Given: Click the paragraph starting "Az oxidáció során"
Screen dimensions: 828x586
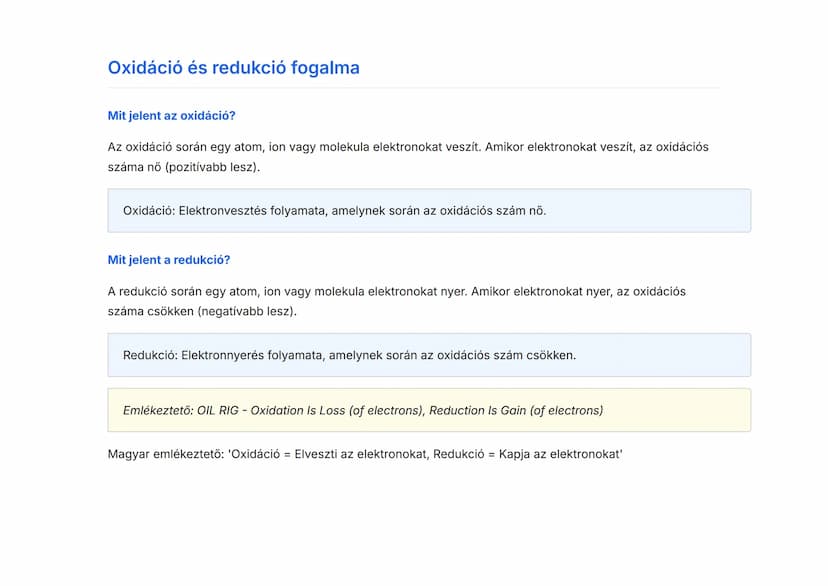Looking at the screenshot, I should point(408,156).
